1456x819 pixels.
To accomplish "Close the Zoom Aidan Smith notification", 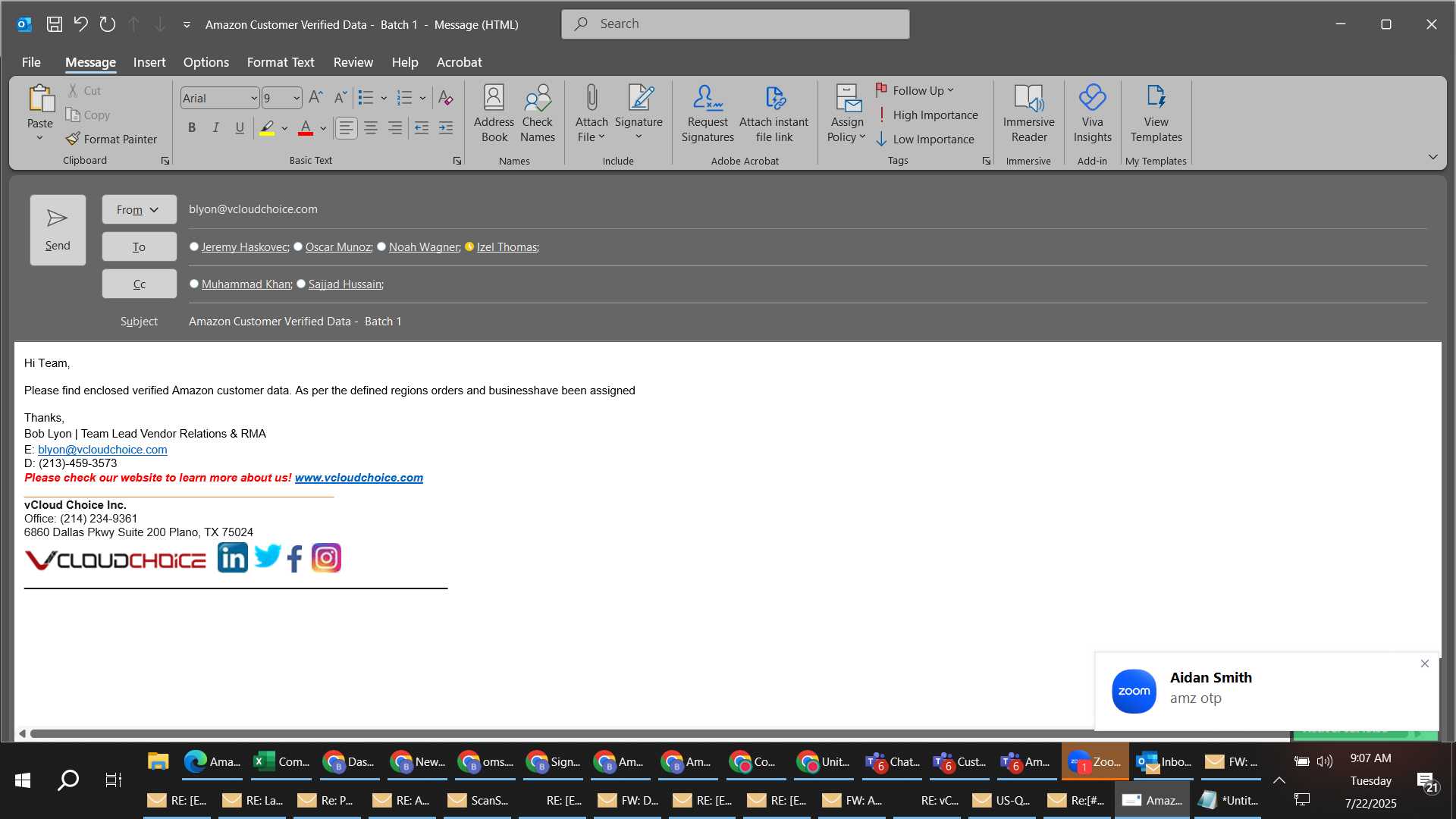I will click(x=1424, y=664).
